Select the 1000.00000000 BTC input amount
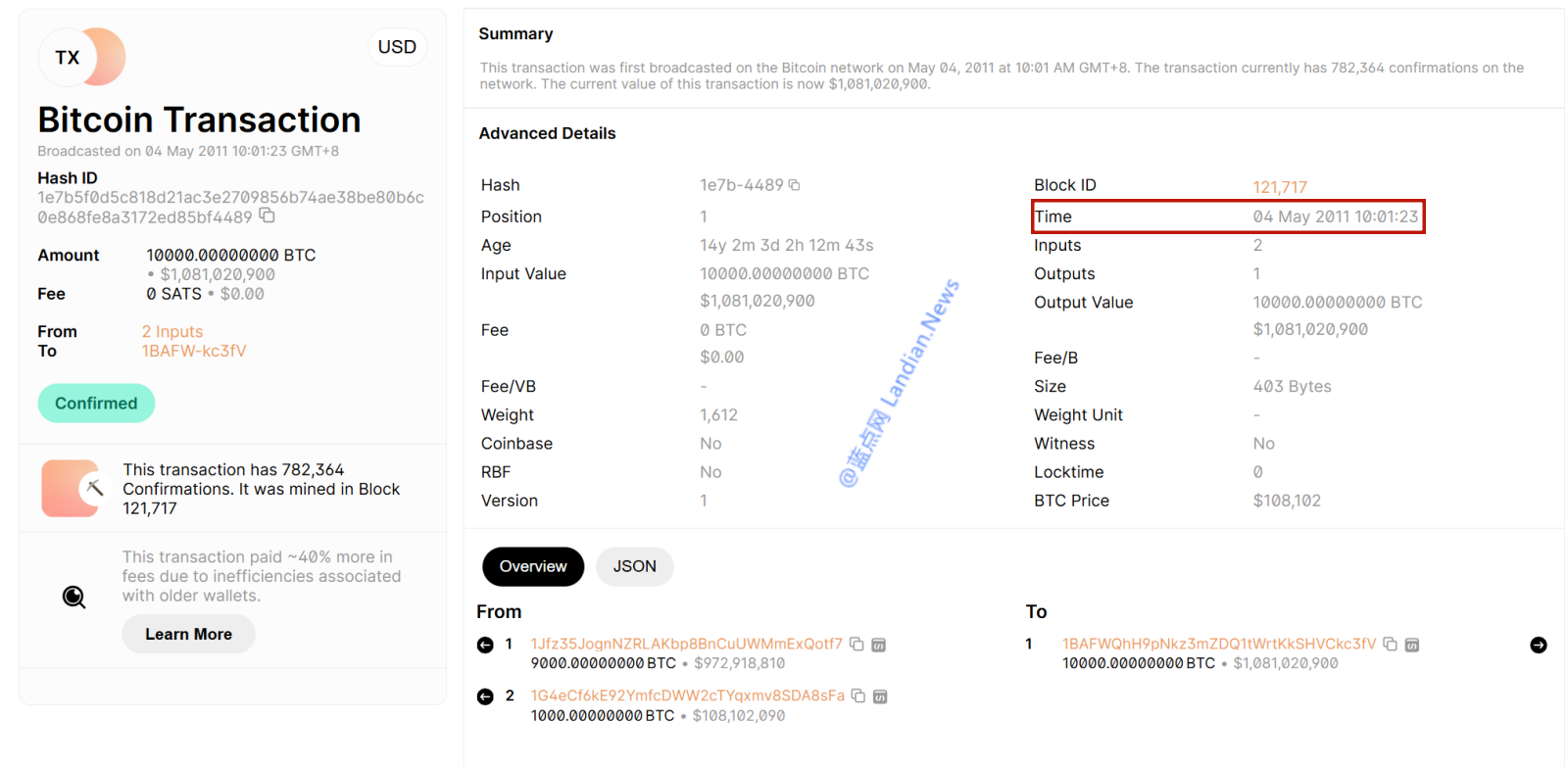The height and width of the screenshot is (767, 1568). 603,715
